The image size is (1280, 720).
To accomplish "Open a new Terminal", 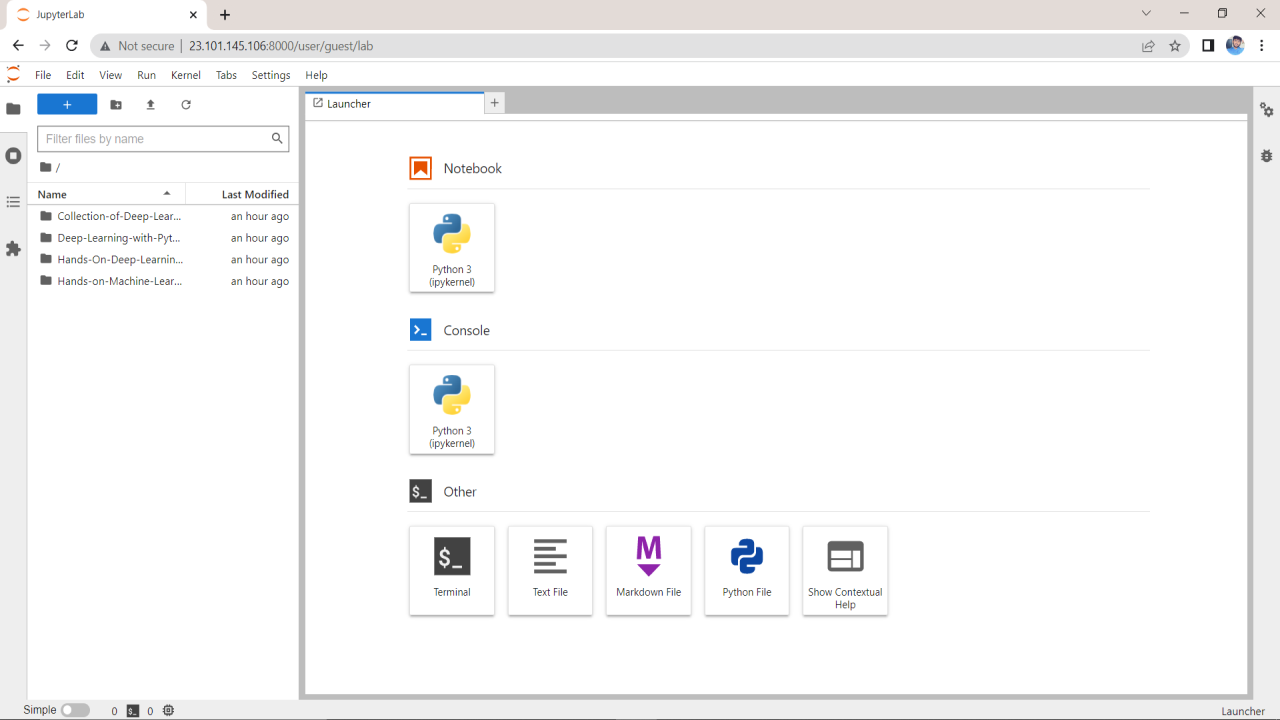I will click(x=452, y=570).
